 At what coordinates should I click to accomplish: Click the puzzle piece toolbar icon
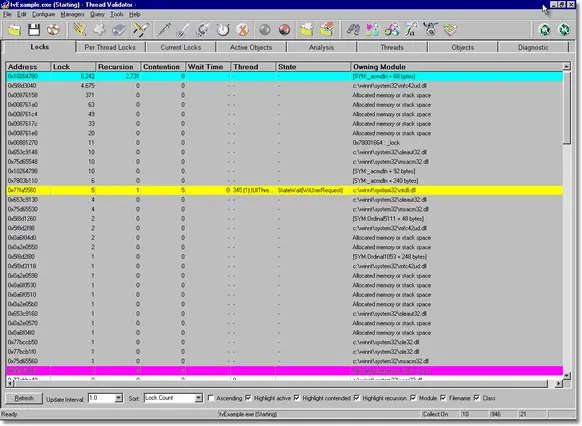(x=99, y=30)
